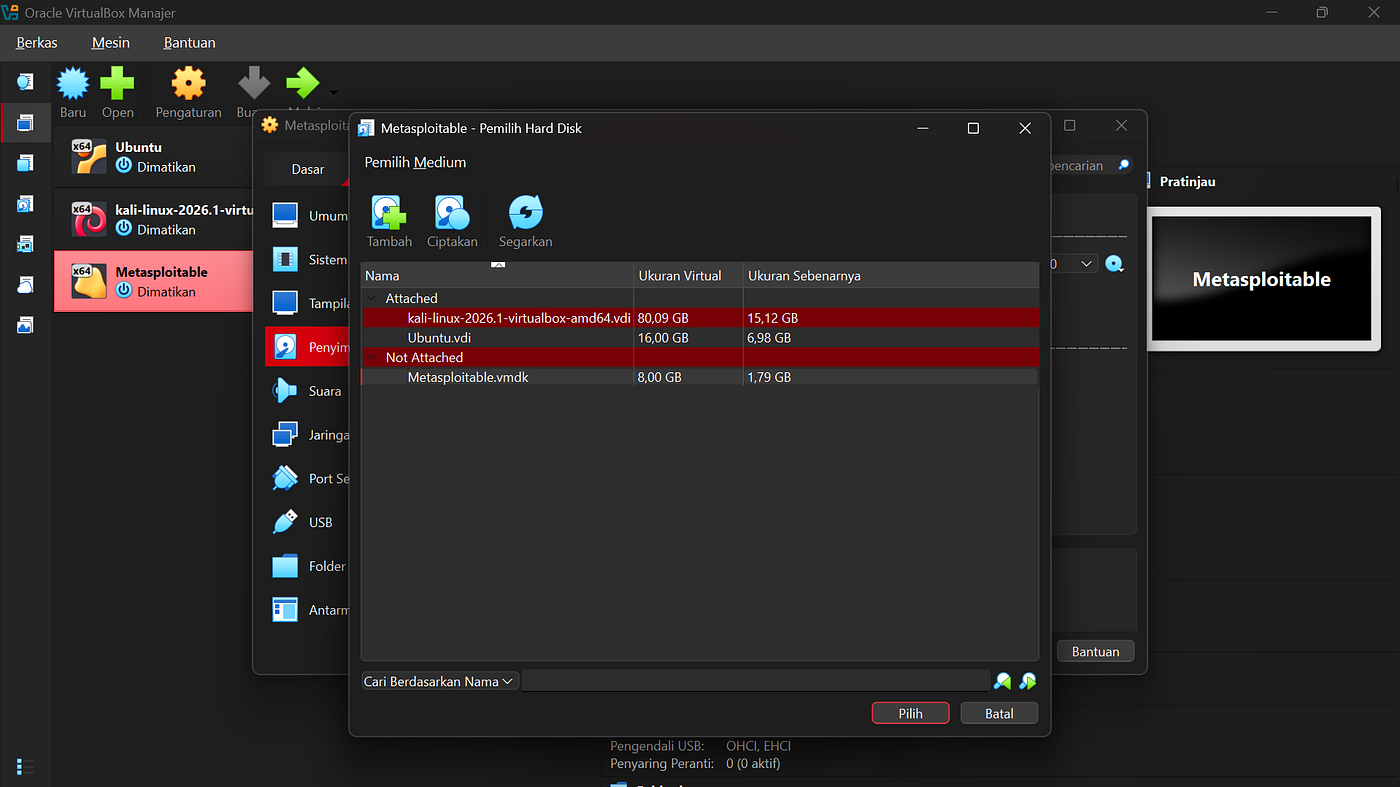Screen dimensions: 1400x787
Task: Click the Pratinjau section header
Action: [x=1187, y=182]
